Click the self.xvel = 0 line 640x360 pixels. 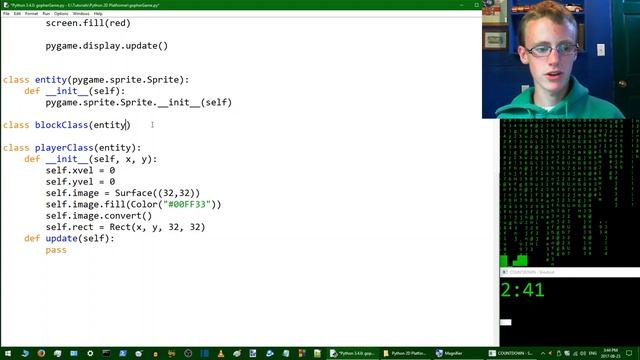(80, 171)
